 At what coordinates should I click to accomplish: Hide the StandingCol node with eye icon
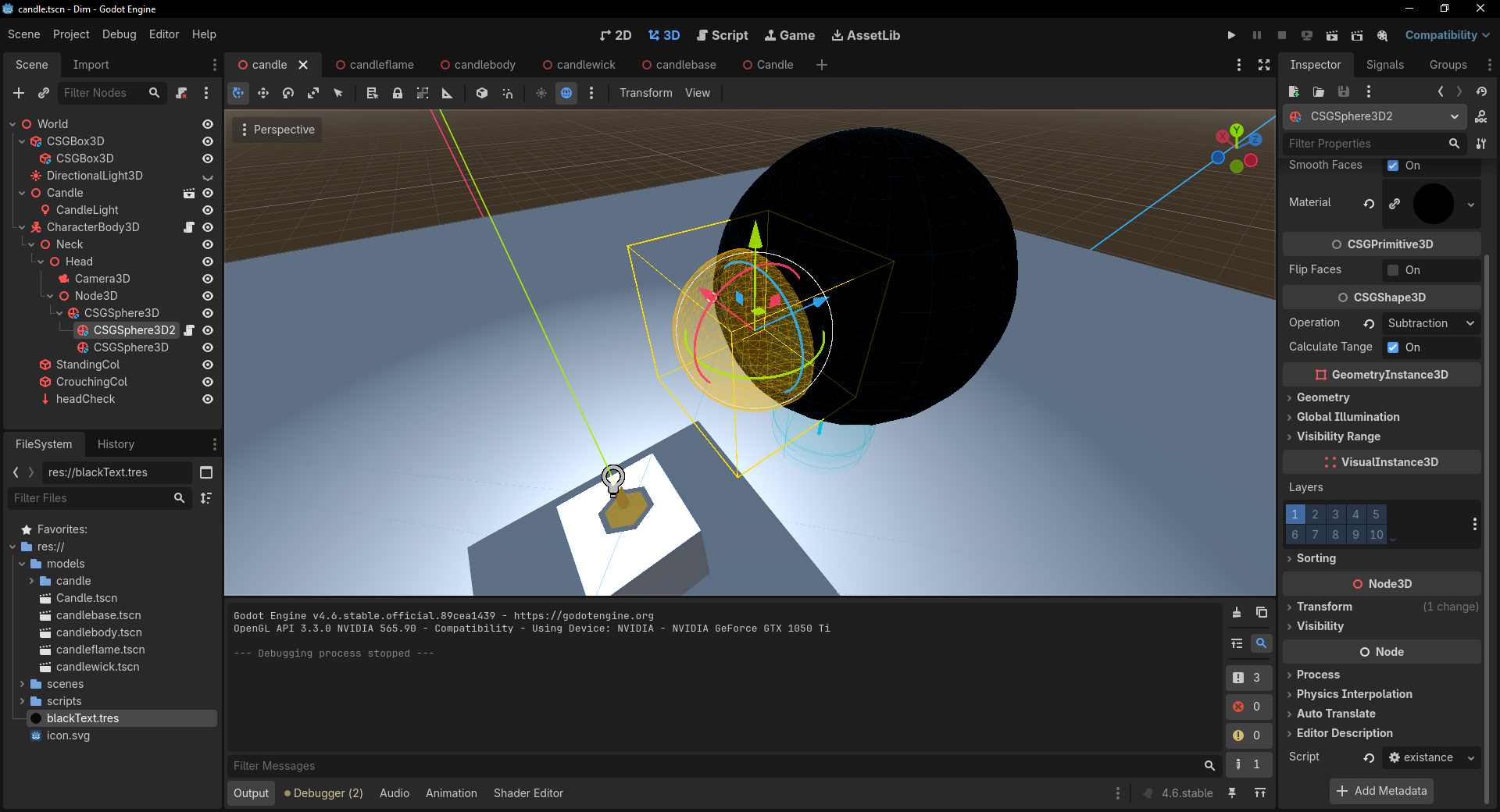pos(208,365)
